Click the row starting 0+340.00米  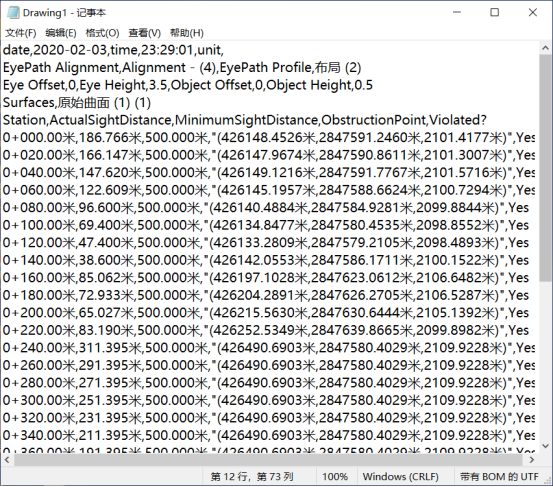[269, 436]
